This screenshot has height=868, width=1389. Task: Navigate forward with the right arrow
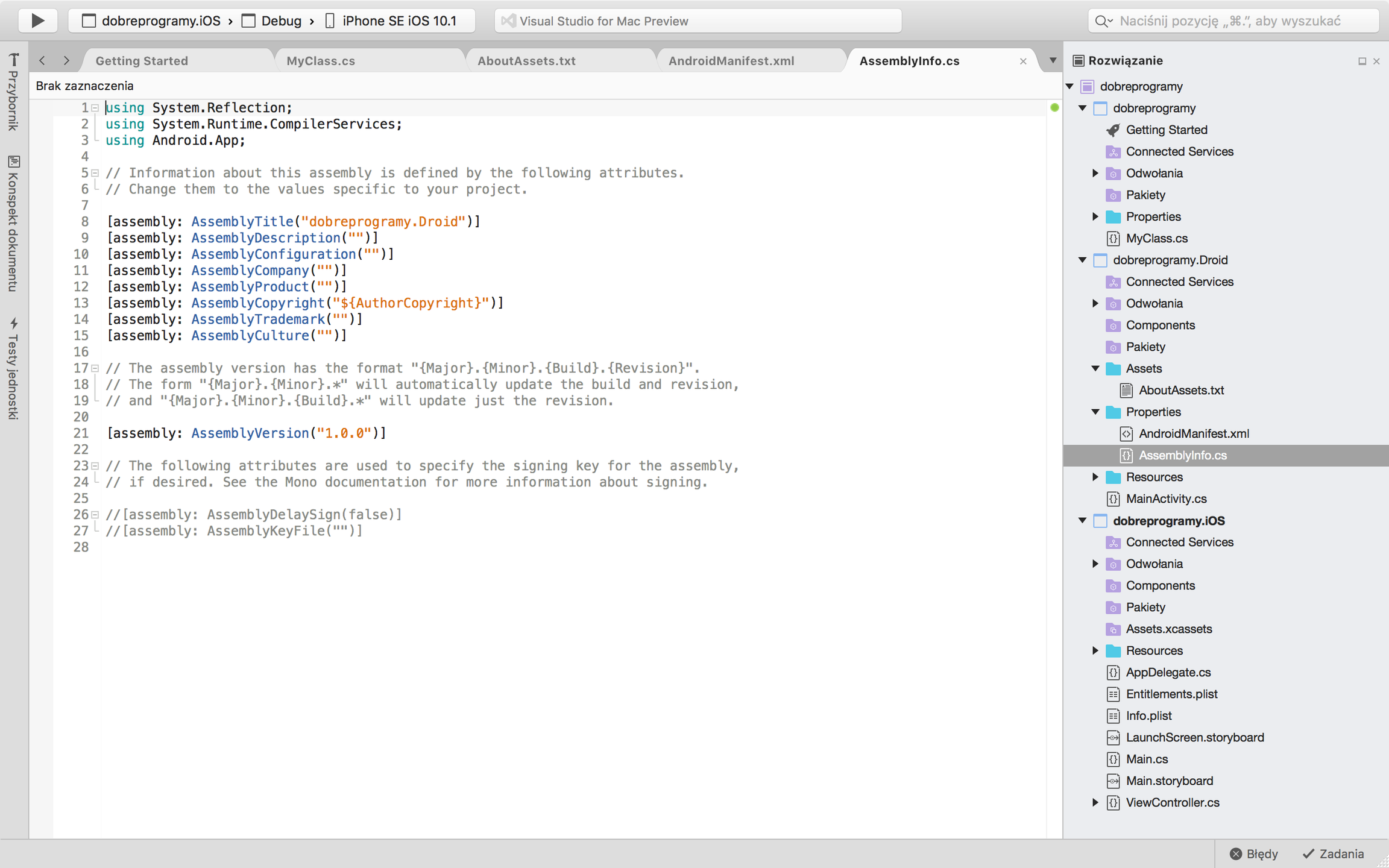tap(66, 60)
